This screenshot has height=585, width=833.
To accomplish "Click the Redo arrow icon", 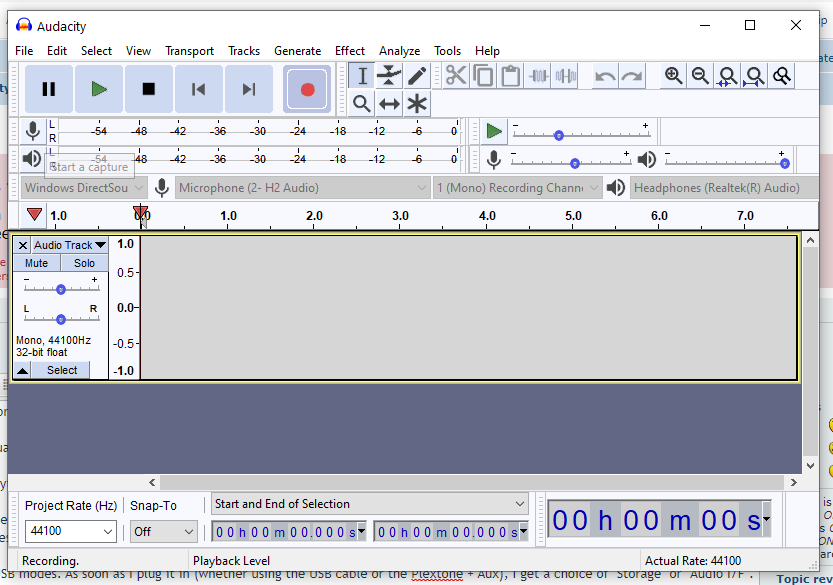I will click(632, 75).
